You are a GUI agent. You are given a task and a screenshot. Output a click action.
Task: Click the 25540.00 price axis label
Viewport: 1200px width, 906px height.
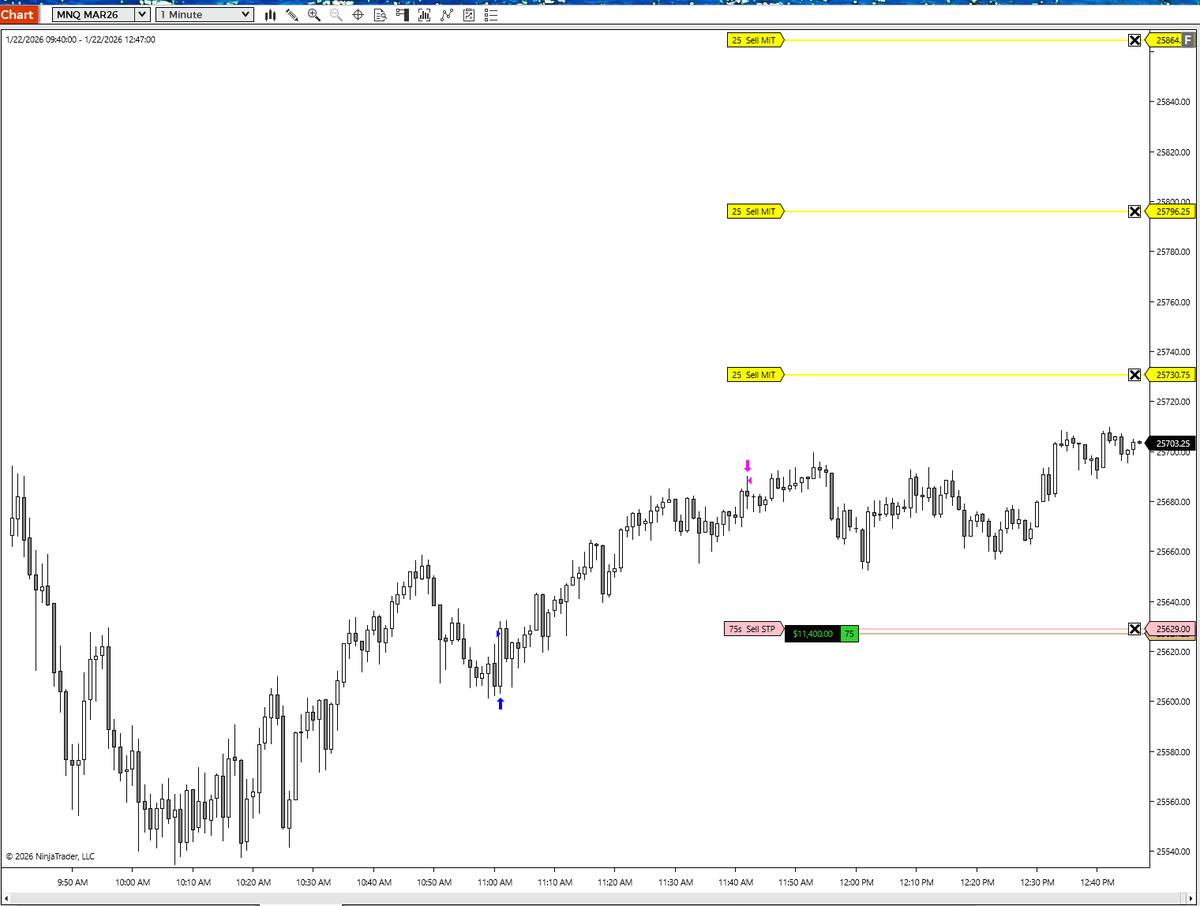pos(1174,852)
